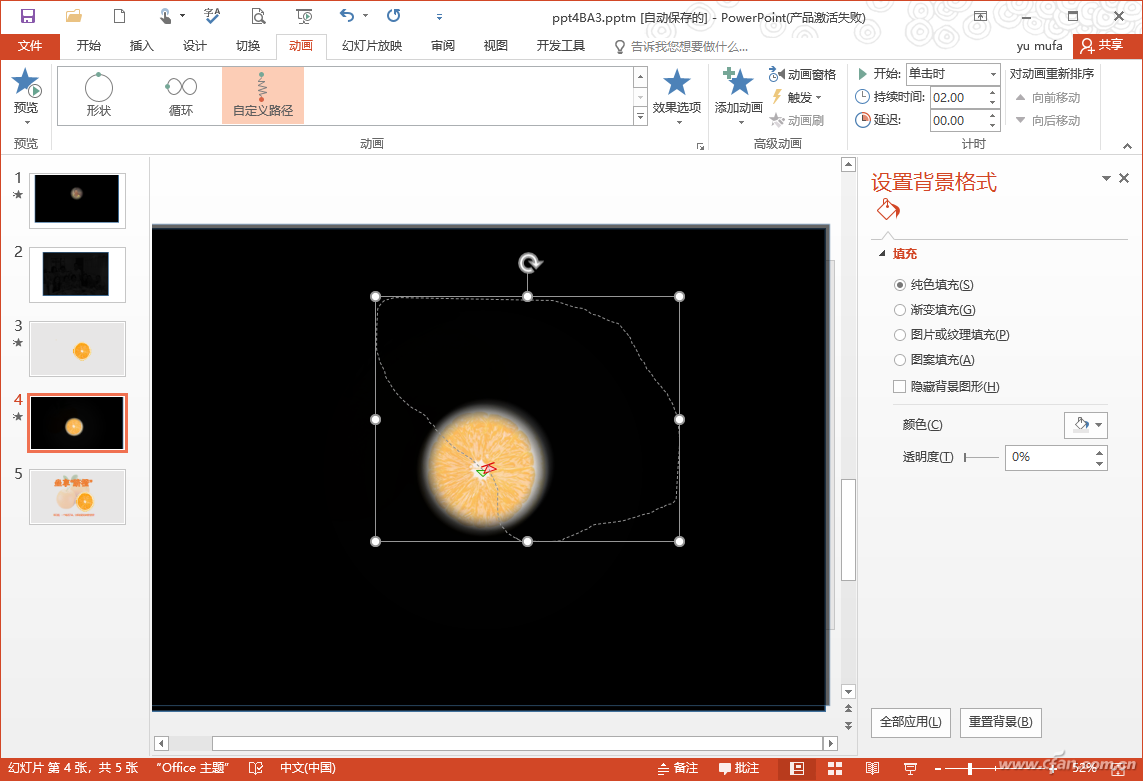Choose the Loop motion path animation
The image size is (1143, 781).
click(x=181, y=95)
